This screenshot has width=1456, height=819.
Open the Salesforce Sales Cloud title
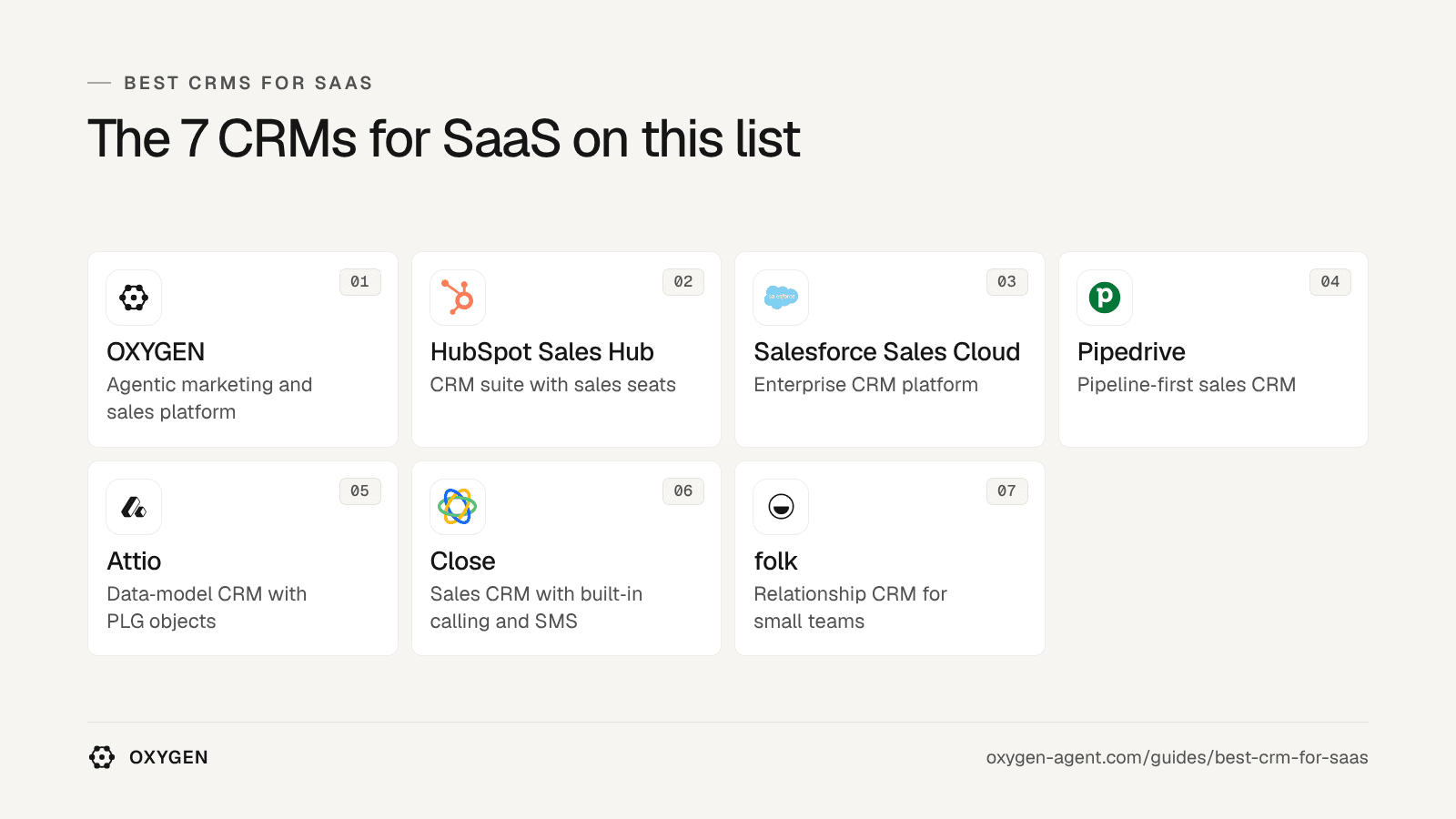[x=887, y=352]
